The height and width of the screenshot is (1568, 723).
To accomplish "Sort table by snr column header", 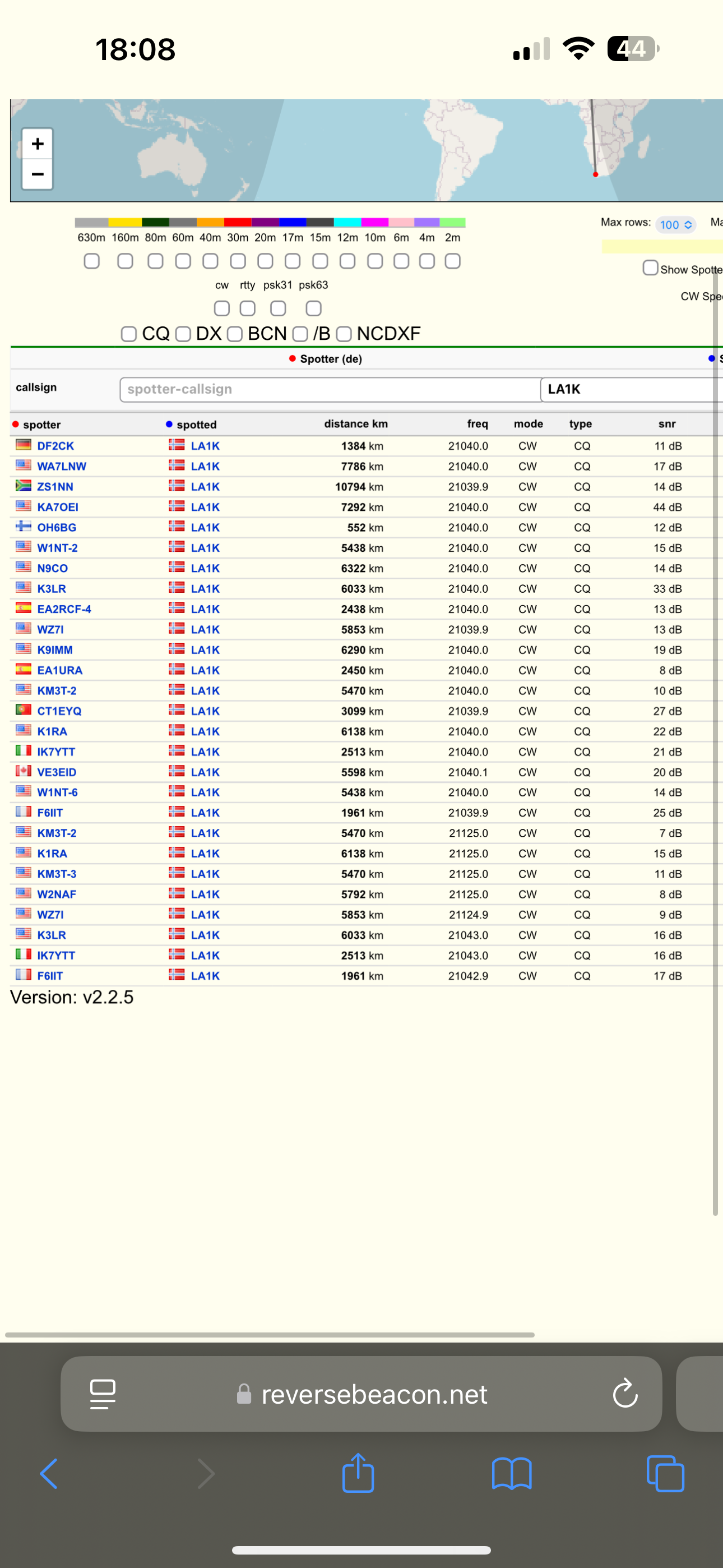I will coord(666,423).
